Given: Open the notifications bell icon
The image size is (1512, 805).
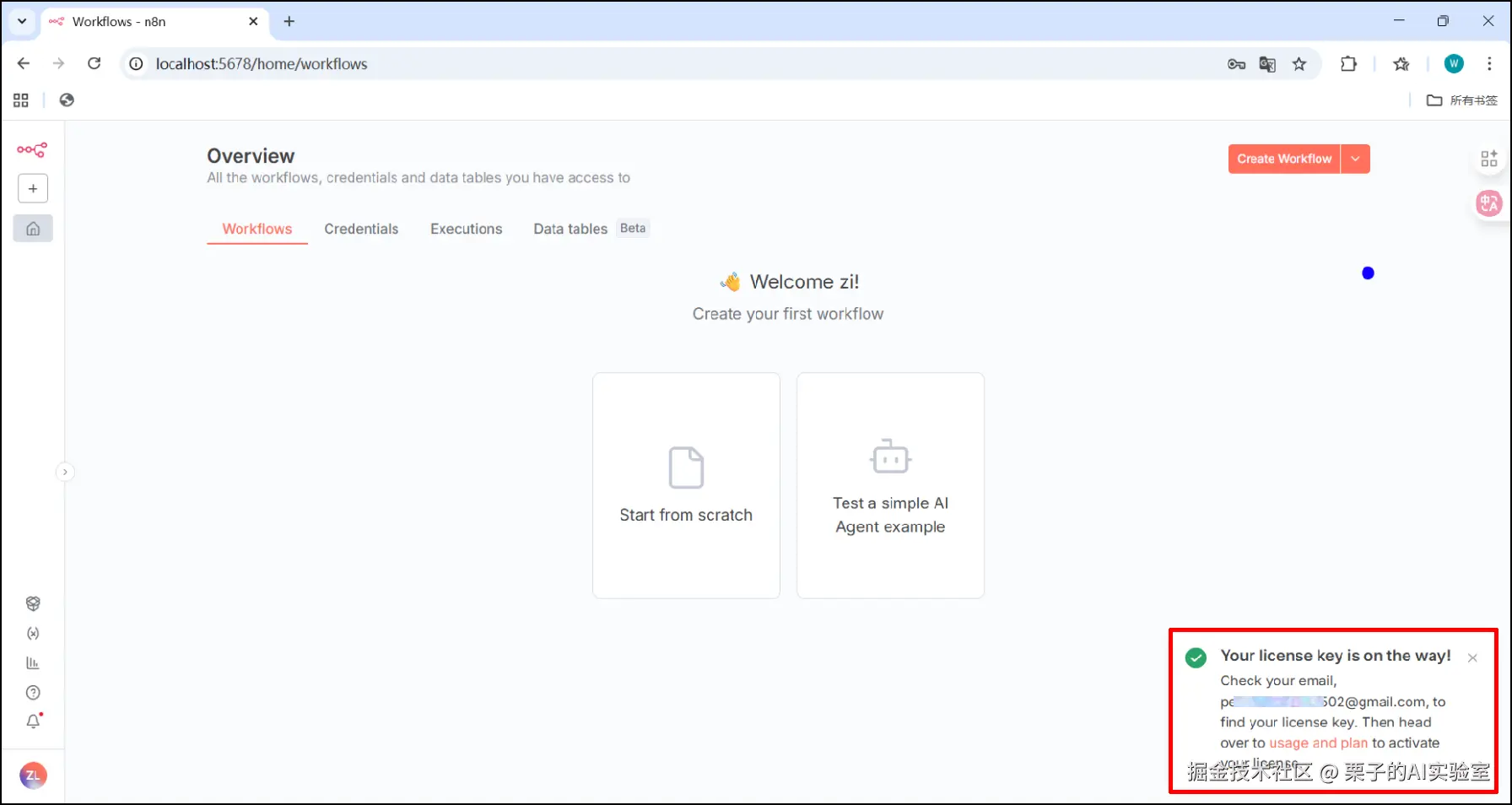Looking at the screenshot, I should pos(33,721).
